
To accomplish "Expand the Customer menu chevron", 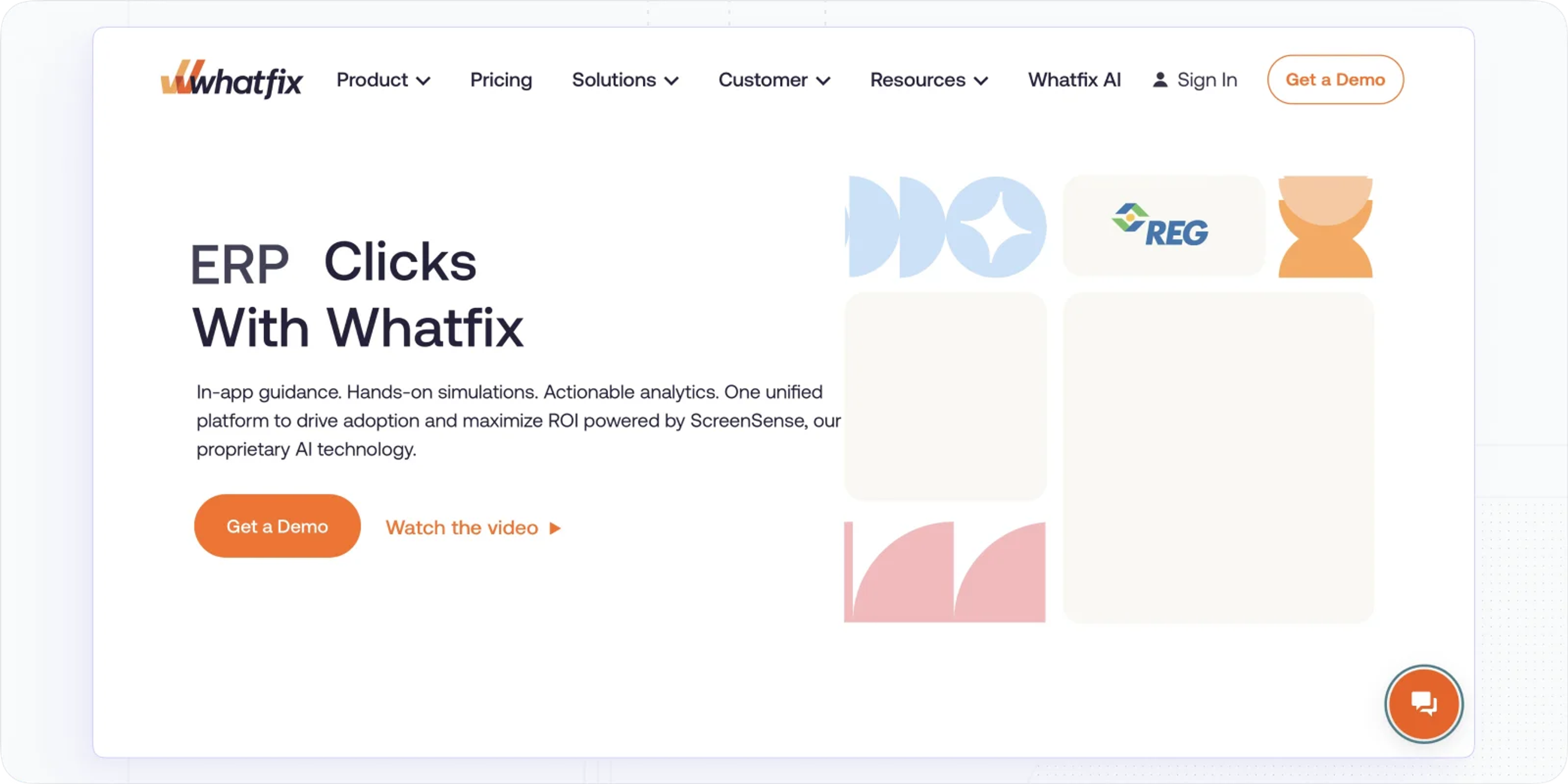I will click(823, 81).
